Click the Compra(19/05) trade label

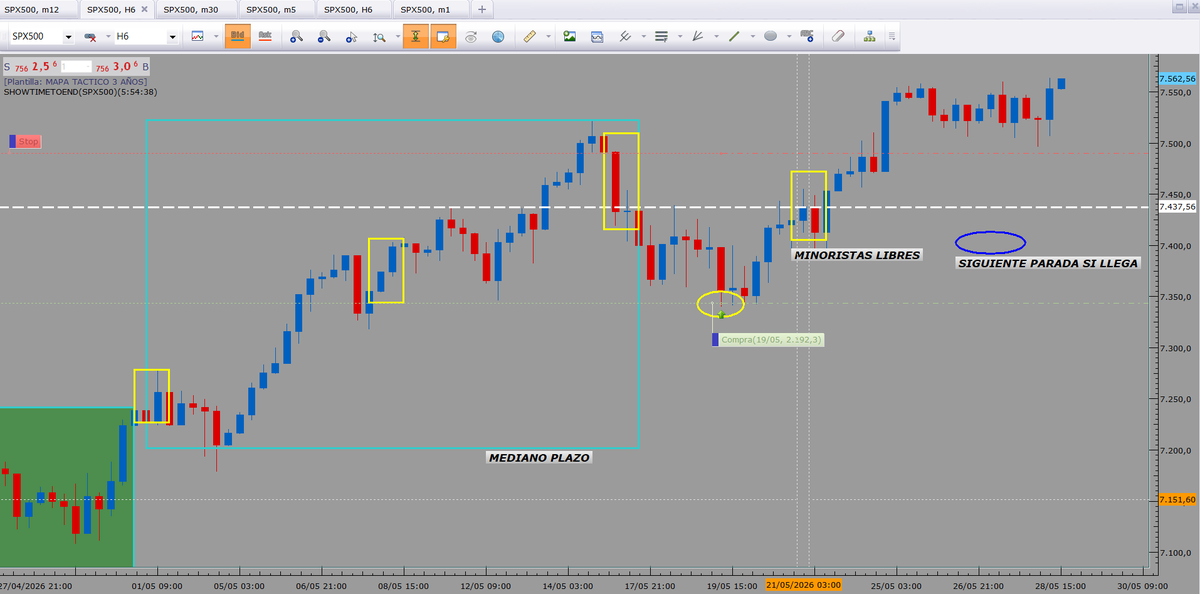click(767, 340)
